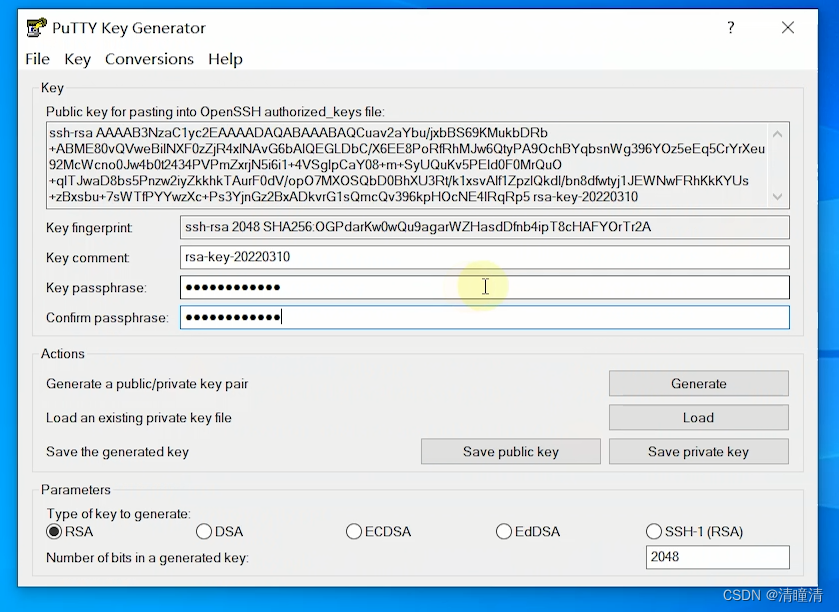Click the 'Key passphrase:' label
The image size is (839, 612).
click(96, 288)
